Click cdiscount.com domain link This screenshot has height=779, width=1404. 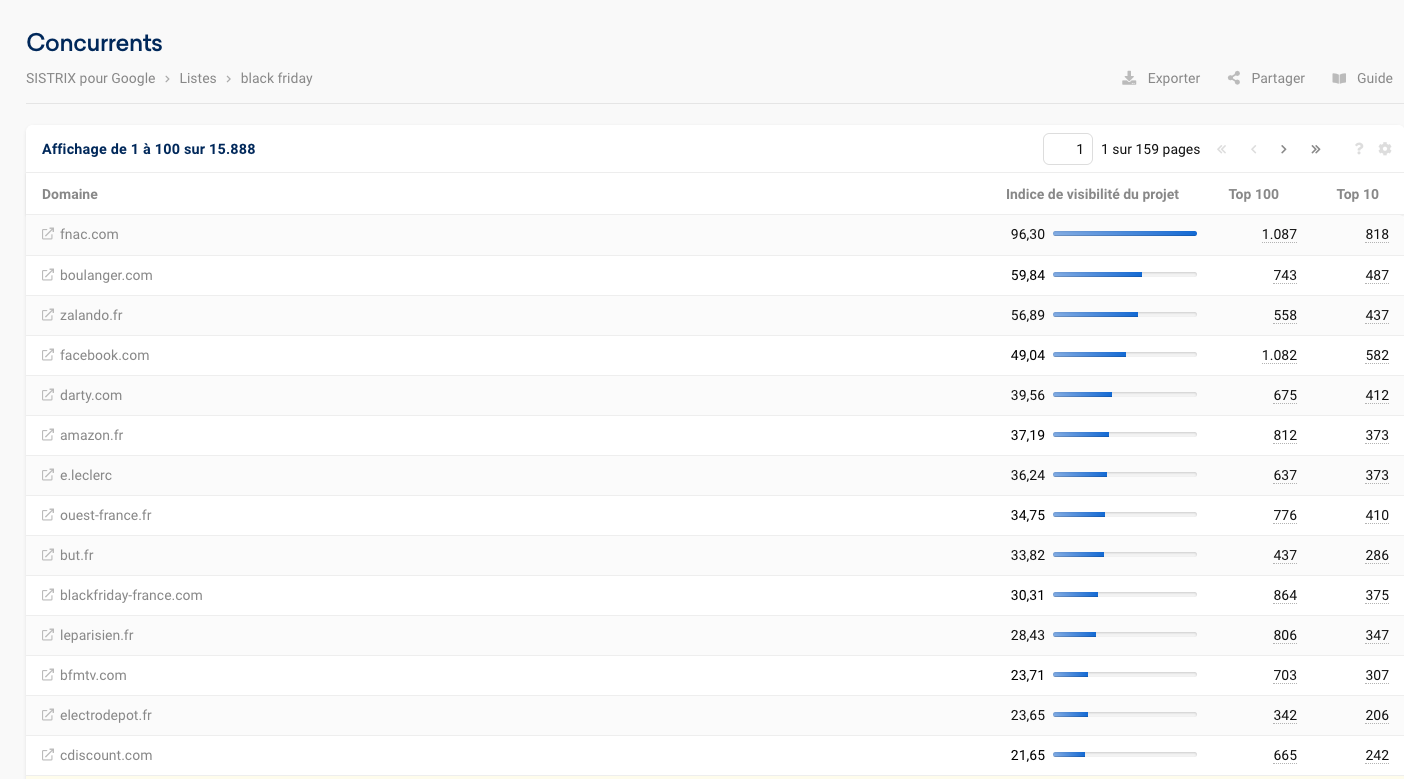click(106, 755)
